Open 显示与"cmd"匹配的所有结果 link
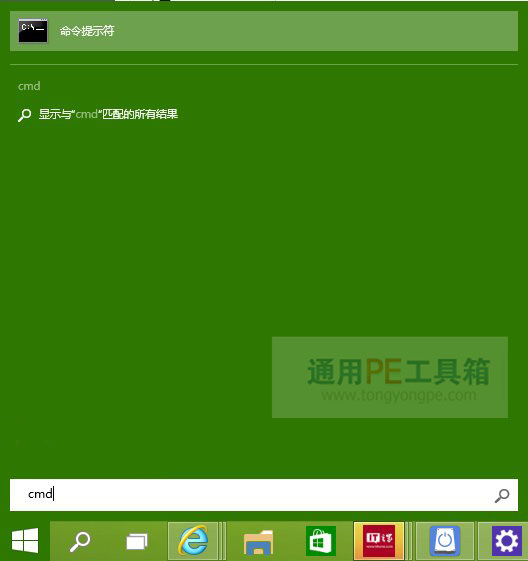The width and height of the screenshot is (528, 561). (108, 114)
